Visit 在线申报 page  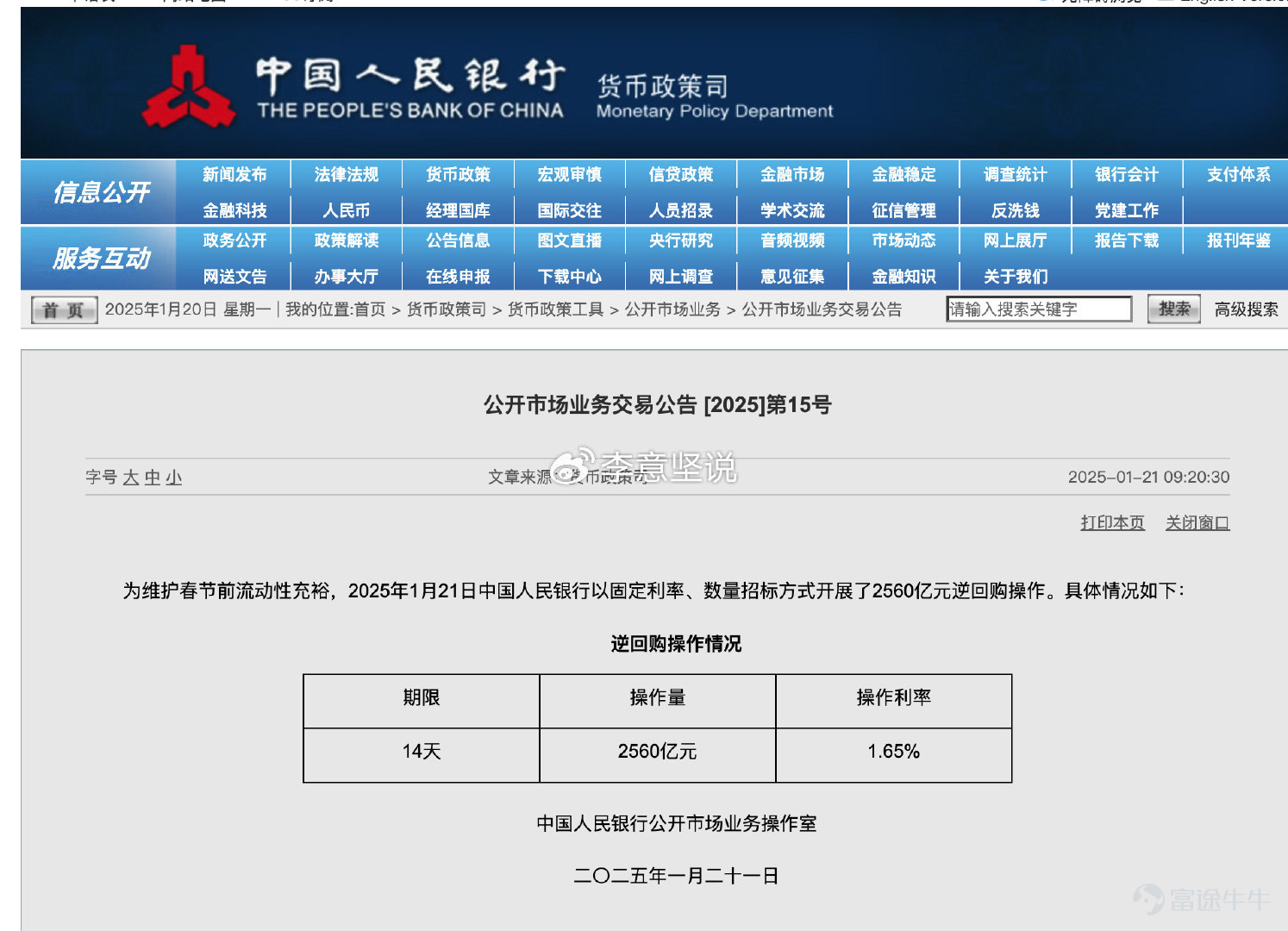click(x=458, y=277)
